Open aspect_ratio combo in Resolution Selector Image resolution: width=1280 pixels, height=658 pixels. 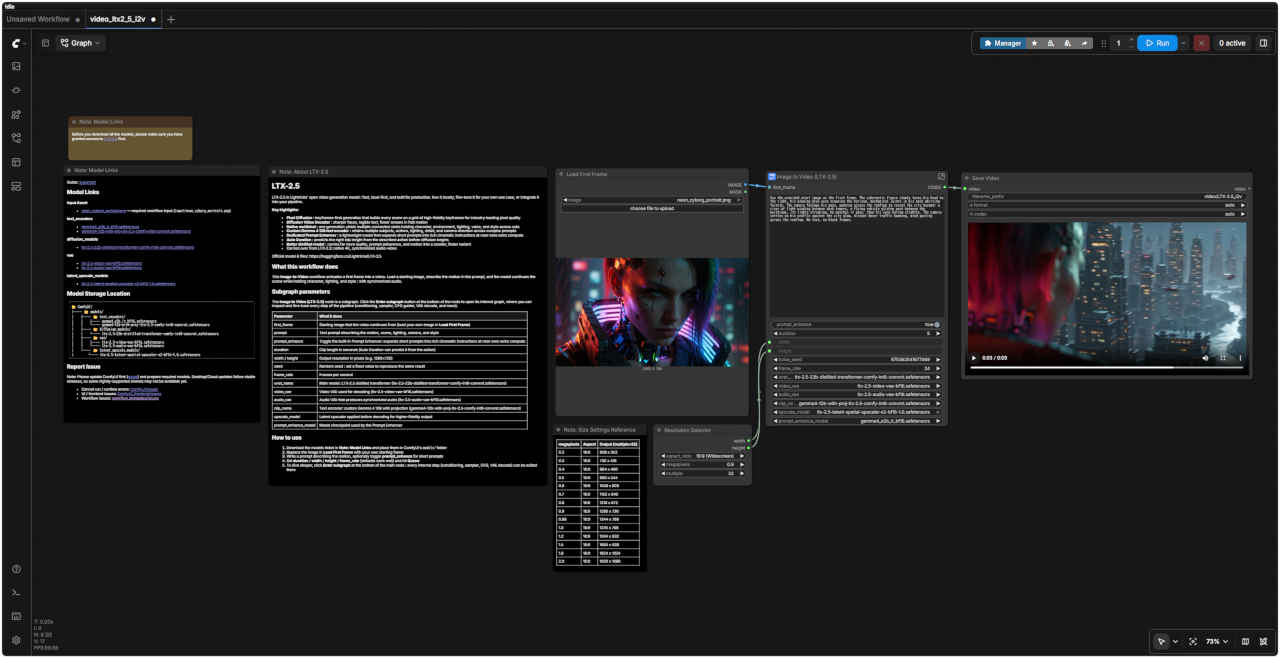point(704,455)
